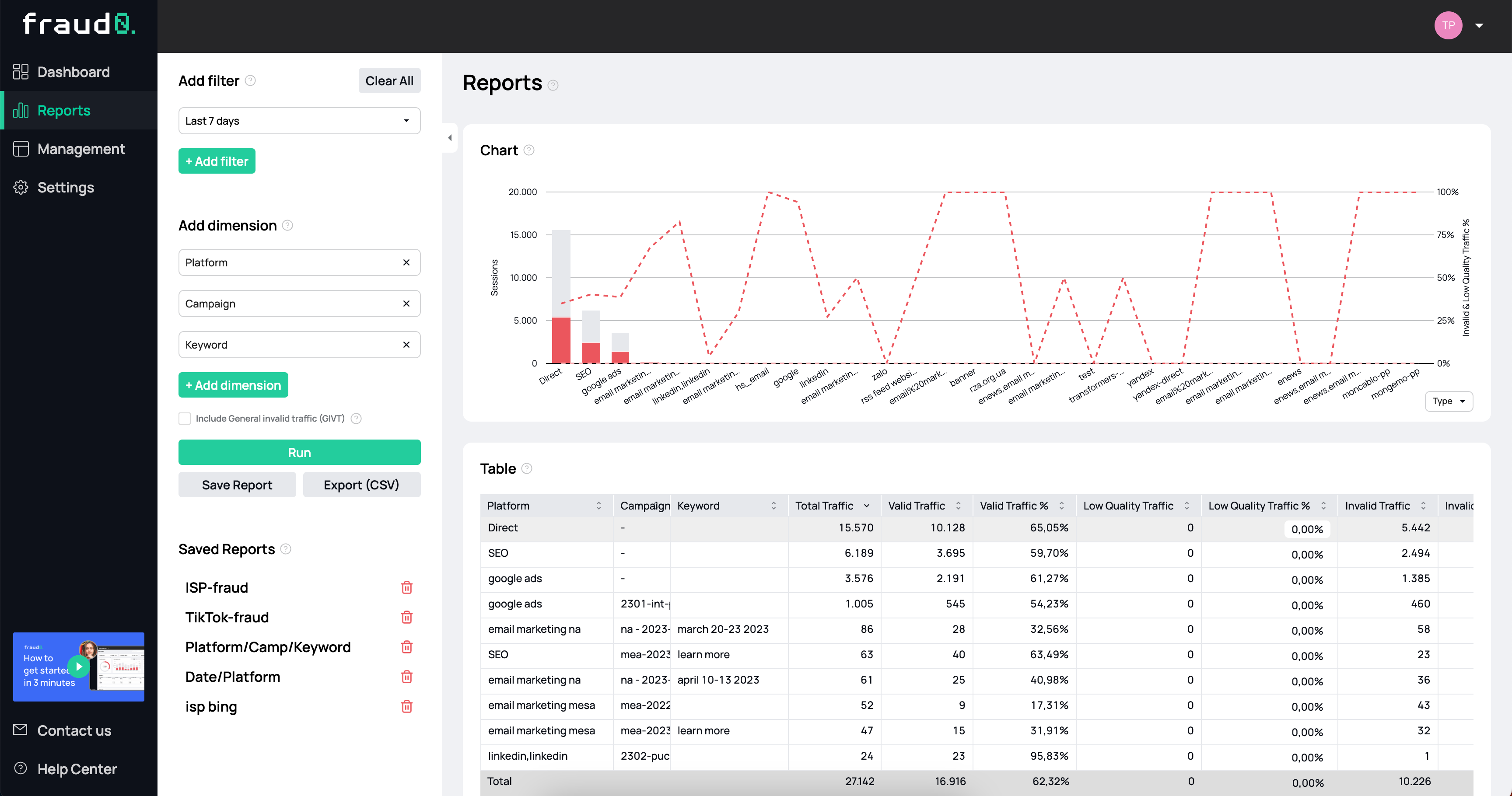
Task: Open Platform/Camp/Keyword saved report
Action: point(268,647)
